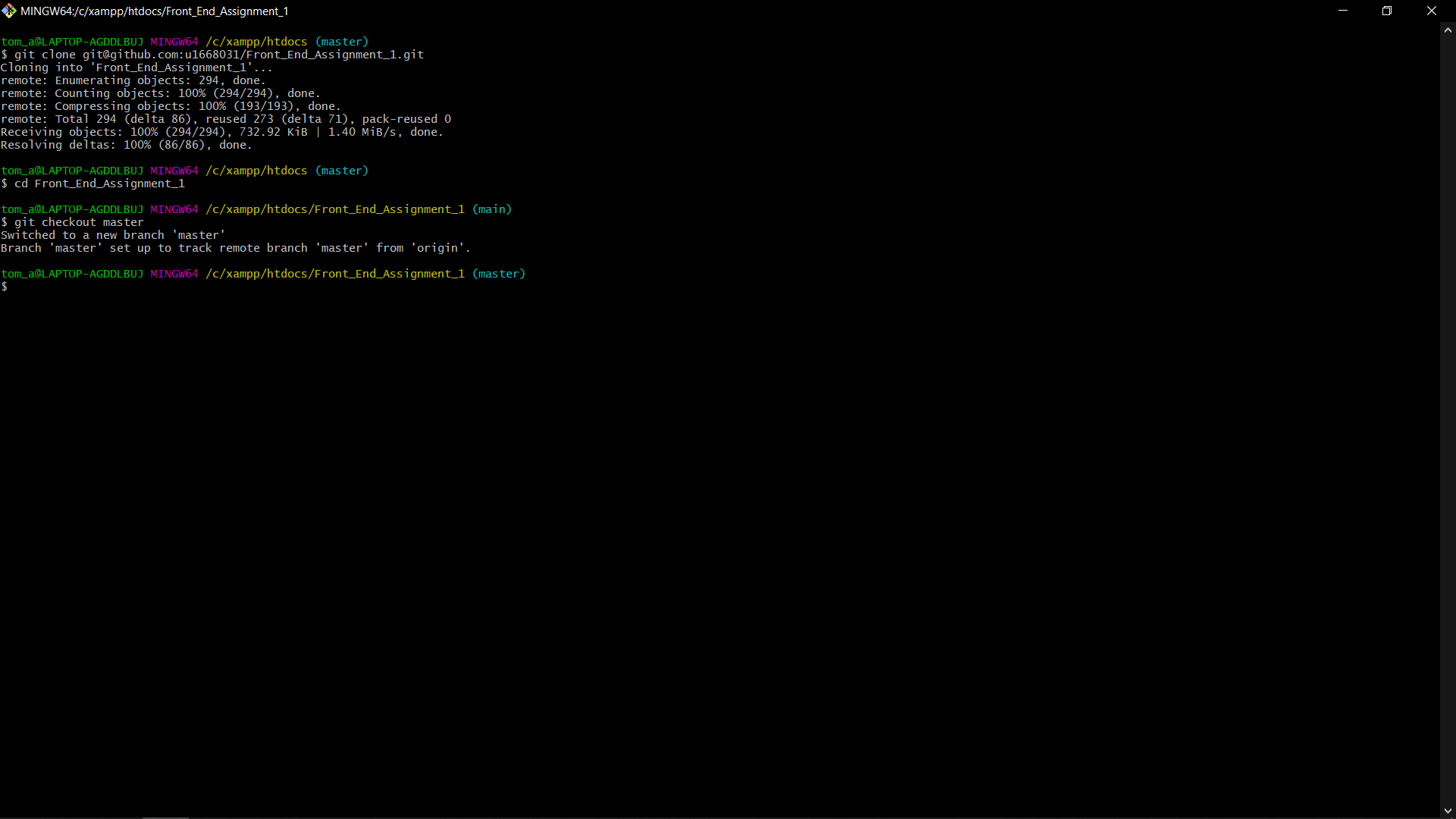1456x819 pixels.
Task: Click the 'cd Front_End_Assignment_1' command text
Action: 99,184
